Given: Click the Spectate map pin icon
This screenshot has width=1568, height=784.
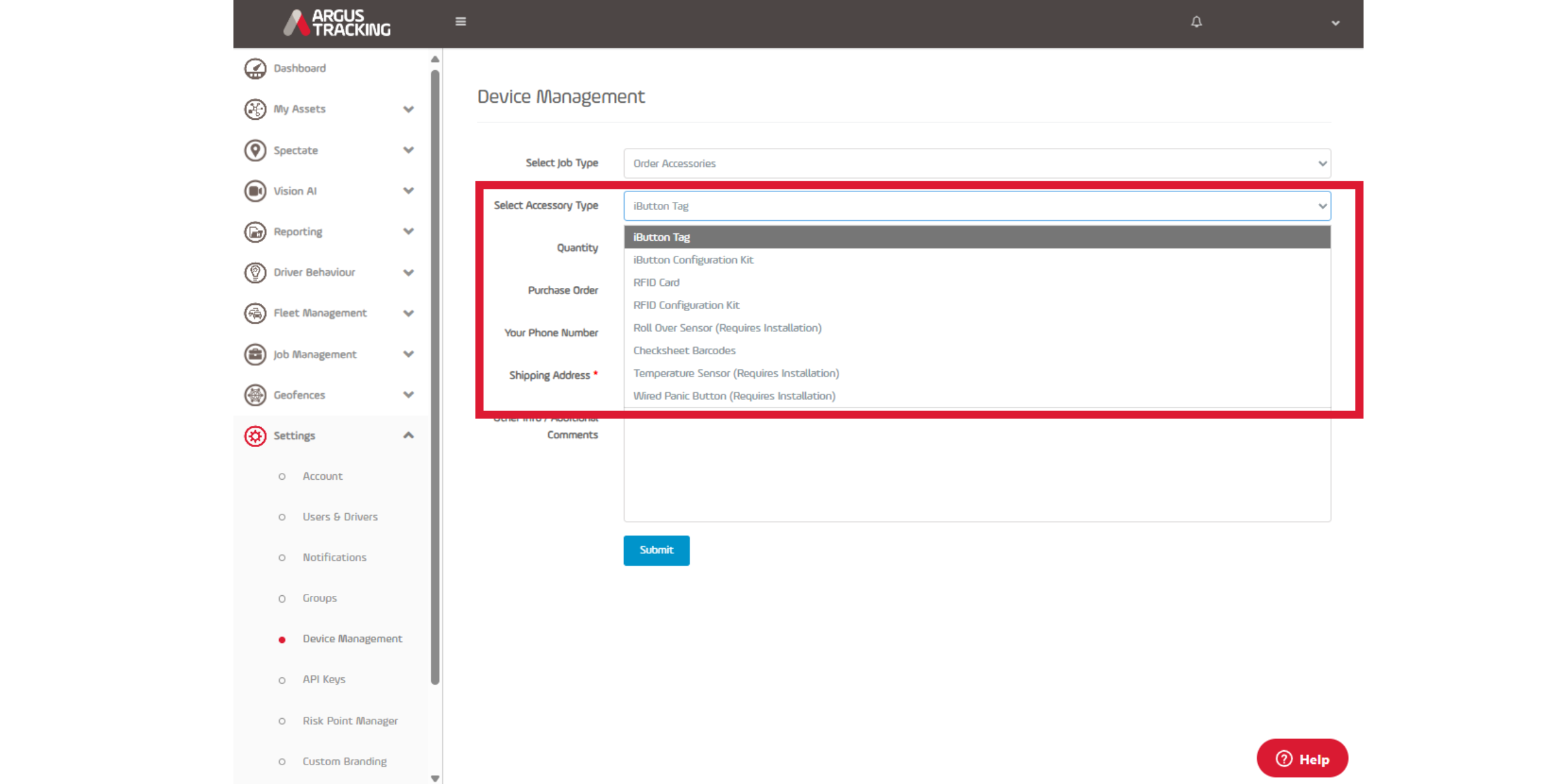Looking at the screenshot, I should pyautogui.click(x=255, y=151).
